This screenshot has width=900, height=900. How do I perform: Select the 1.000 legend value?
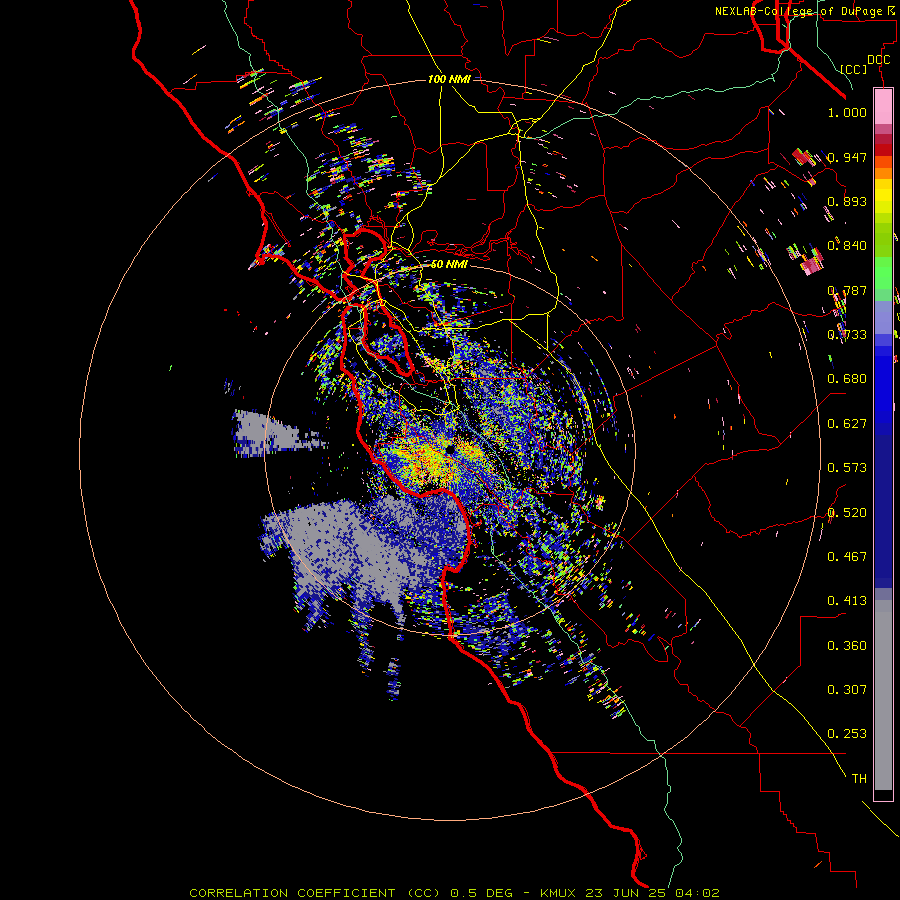(x=847, y=113)
